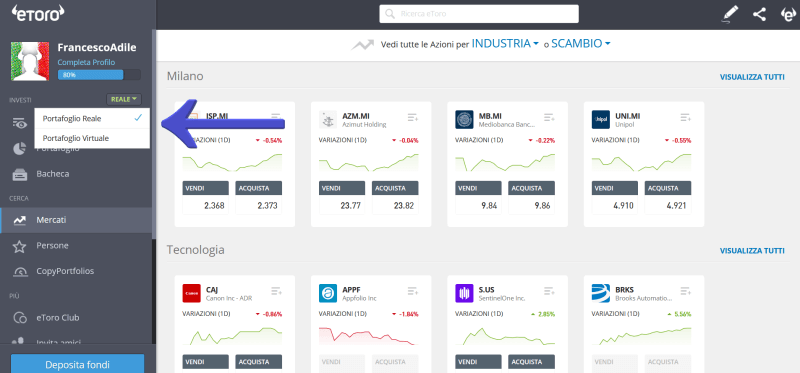Click the sidebar vertical scrollbar
Image resolution: width=800 pixels, height=373 pixels.
click(154, 133)
